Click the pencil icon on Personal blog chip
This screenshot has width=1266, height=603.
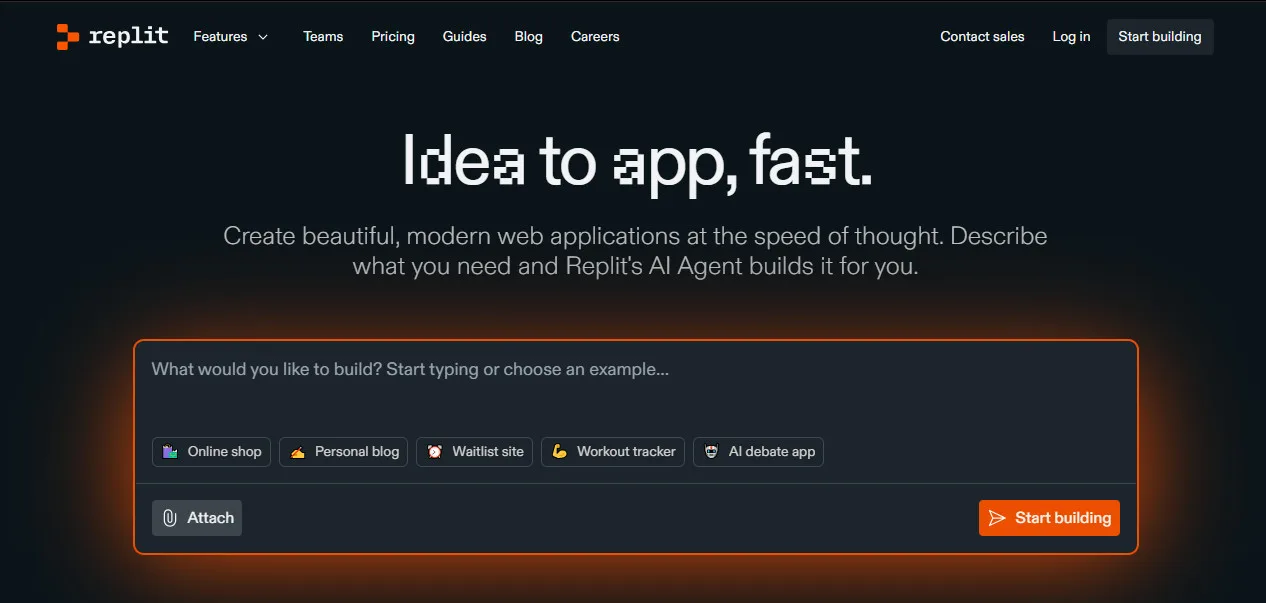pyautogui.click(x=298, y=451)
